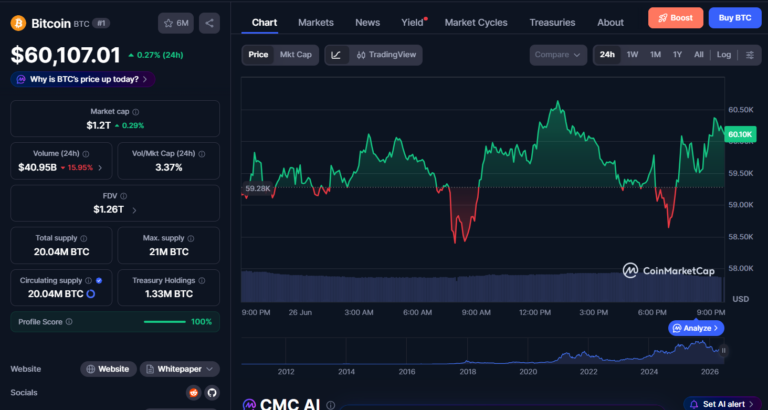
Task: Open the GitHub social icon
Action: (x=212, y=392)
